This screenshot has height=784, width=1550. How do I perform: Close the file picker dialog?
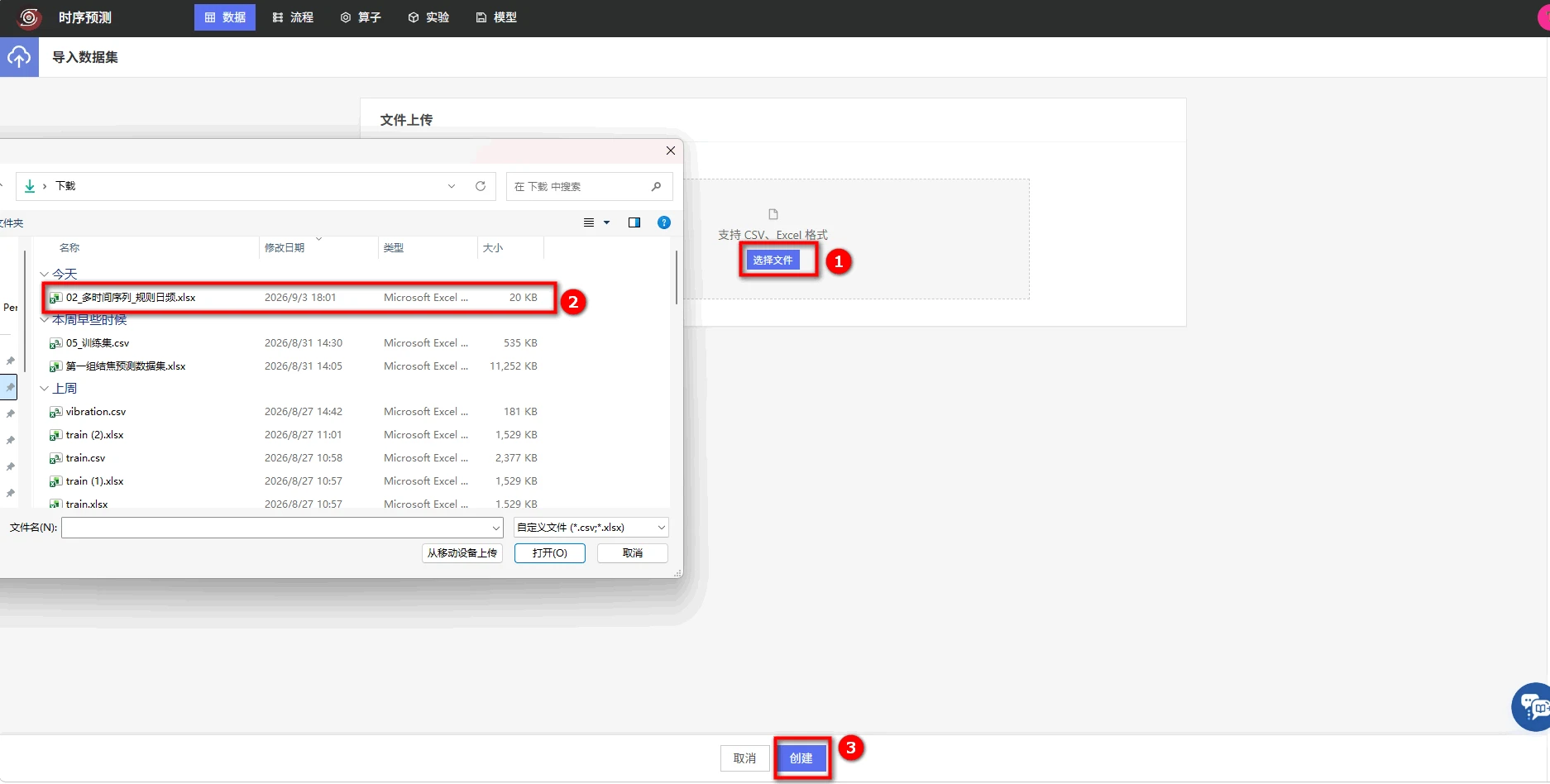coord(671,151)
